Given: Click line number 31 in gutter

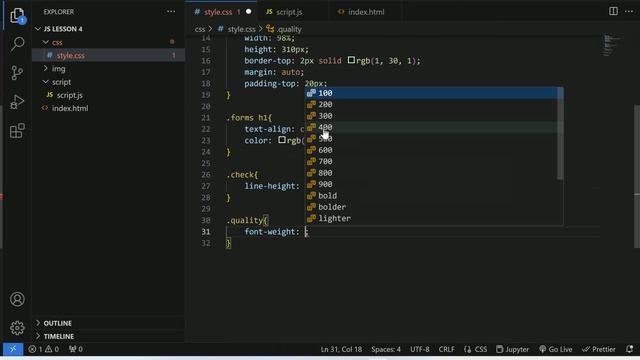Looking at the screenshot, I should coord(206,231).
